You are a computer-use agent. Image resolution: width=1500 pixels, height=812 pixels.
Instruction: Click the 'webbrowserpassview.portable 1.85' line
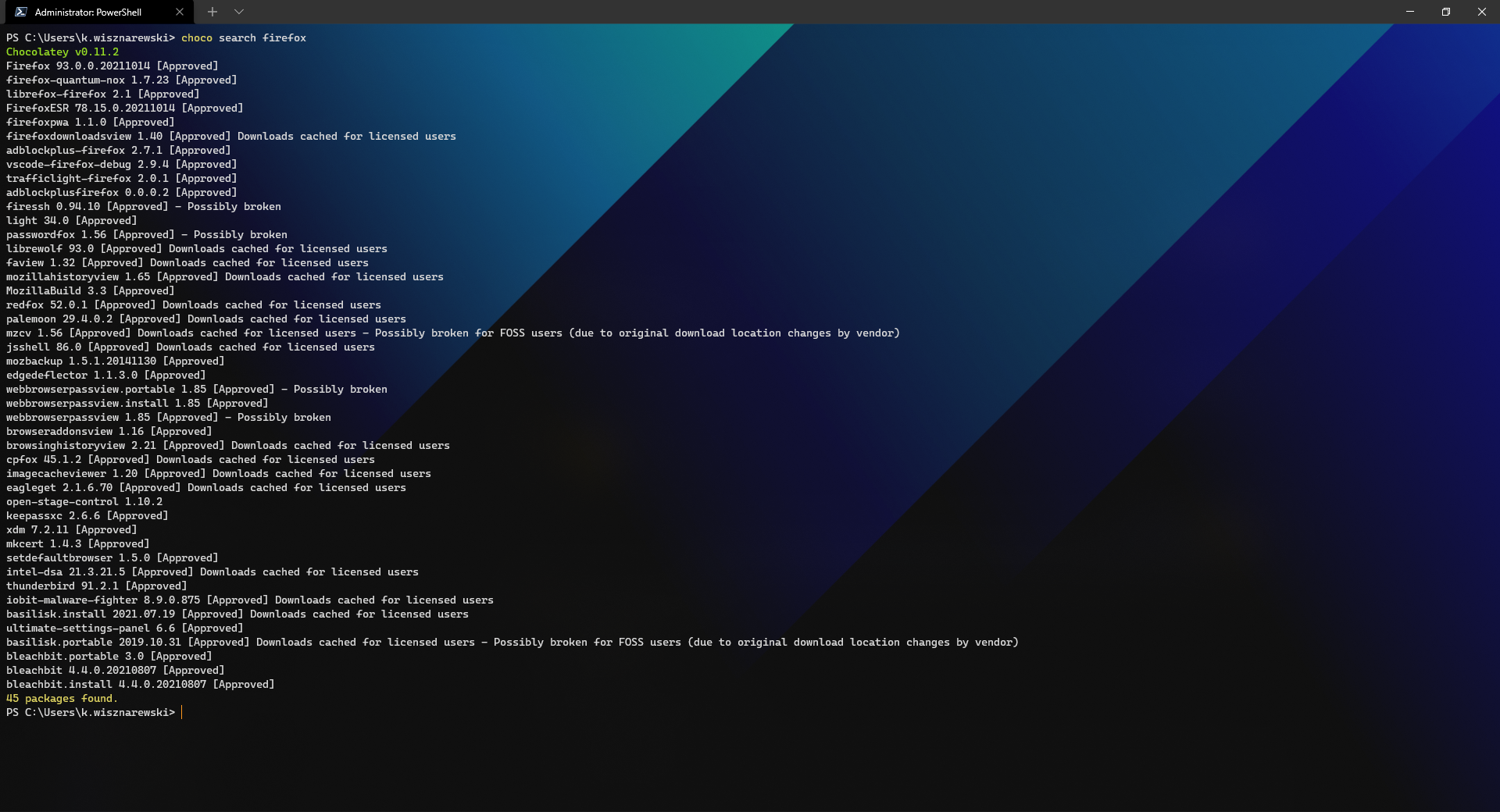coord(197,389)
